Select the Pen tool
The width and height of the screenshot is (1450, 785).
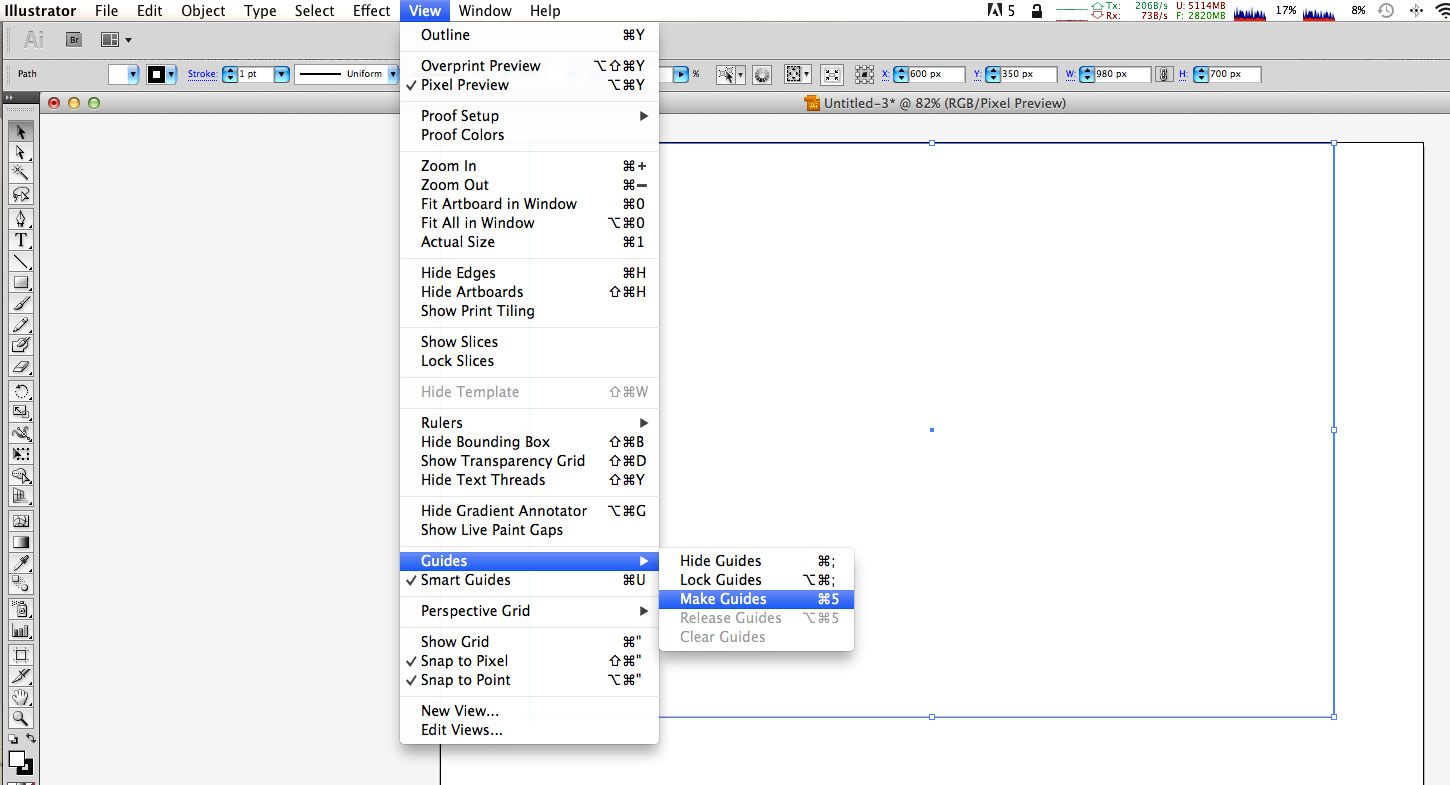[21, 219]
